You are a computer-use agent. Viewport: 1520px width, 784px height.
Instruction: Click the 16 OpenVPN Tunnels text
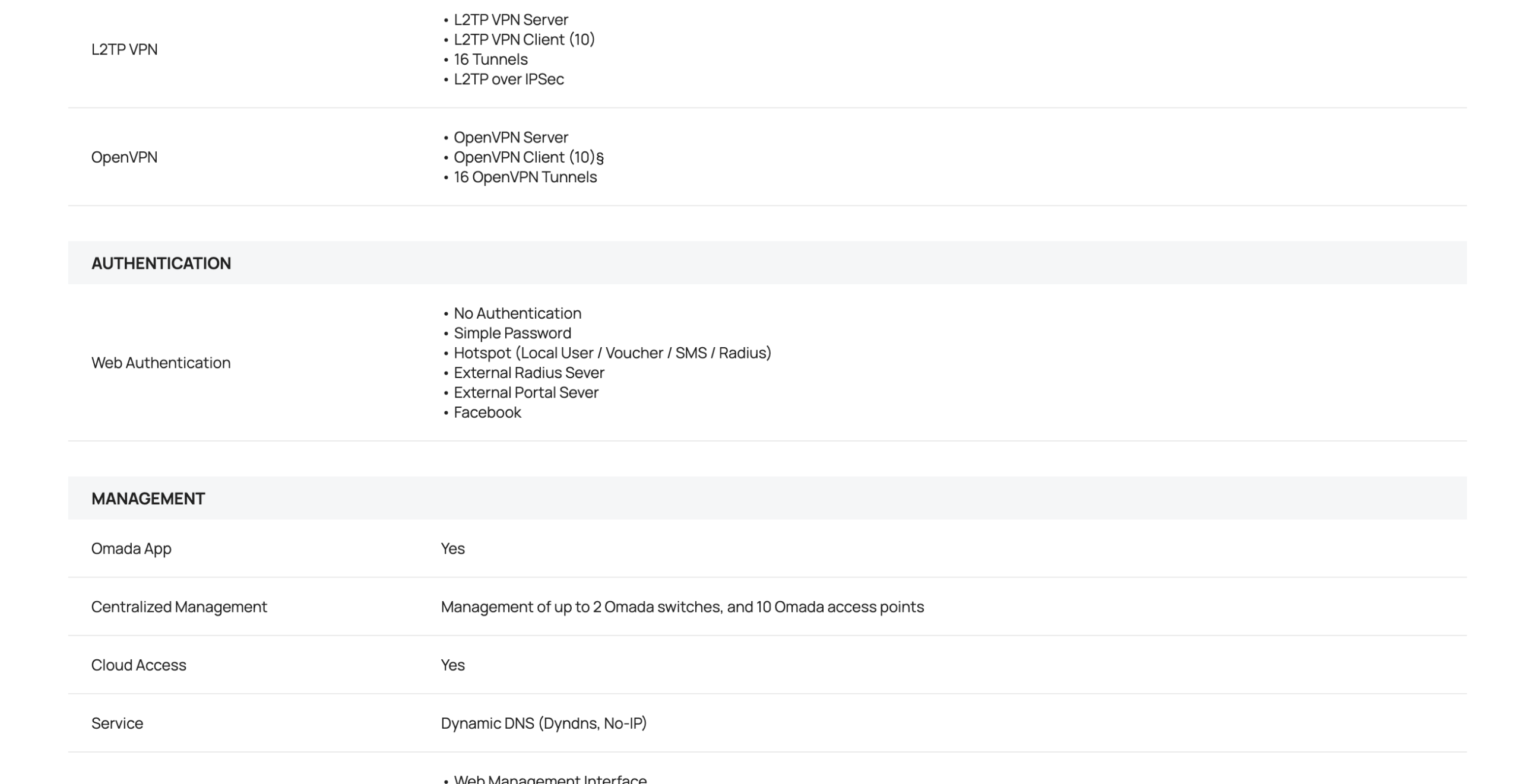click(x=525, y=177)
